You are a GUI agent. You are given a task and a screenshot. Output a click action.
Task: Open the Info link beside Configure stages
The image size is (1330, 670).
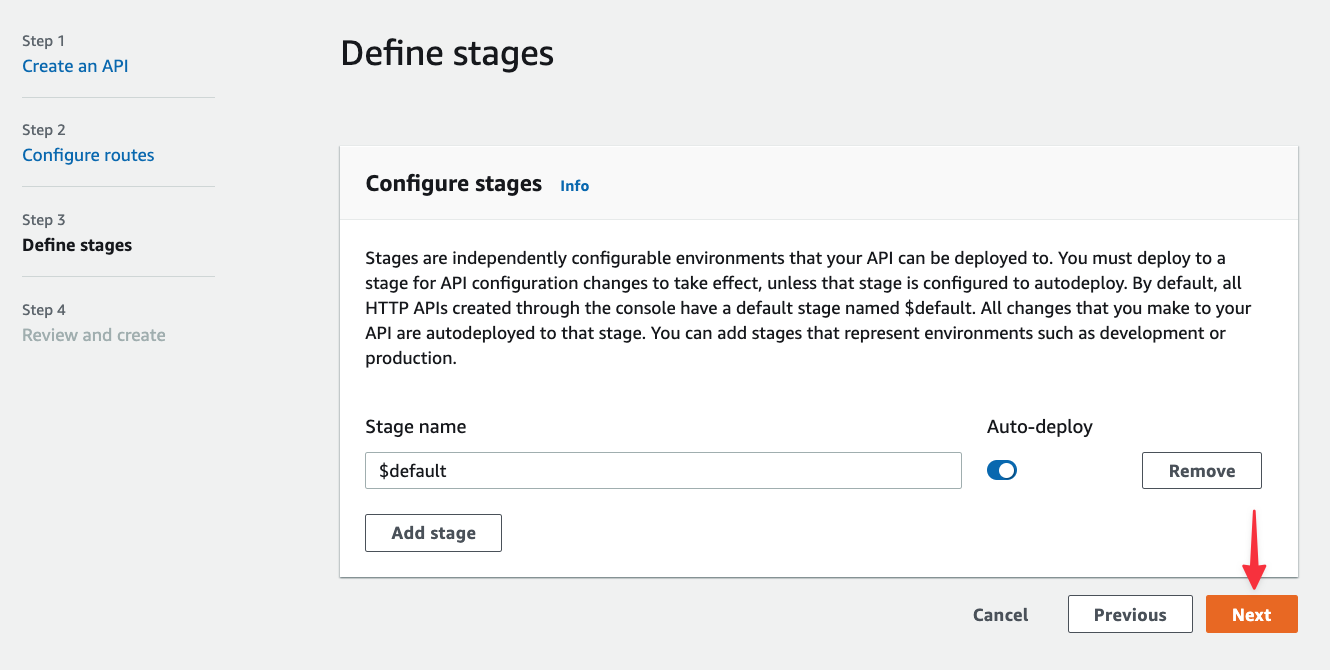[x=574, y=186]
